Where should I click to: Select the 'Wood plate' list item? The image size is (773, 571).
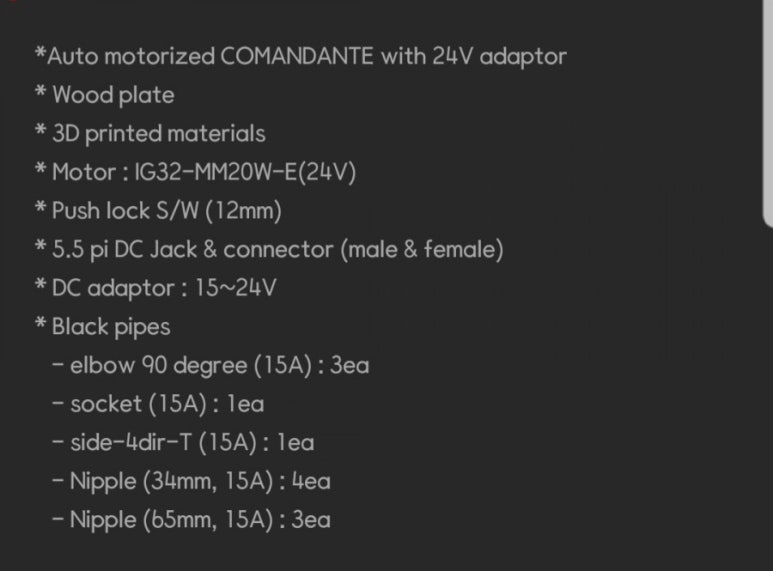point(105,95)
